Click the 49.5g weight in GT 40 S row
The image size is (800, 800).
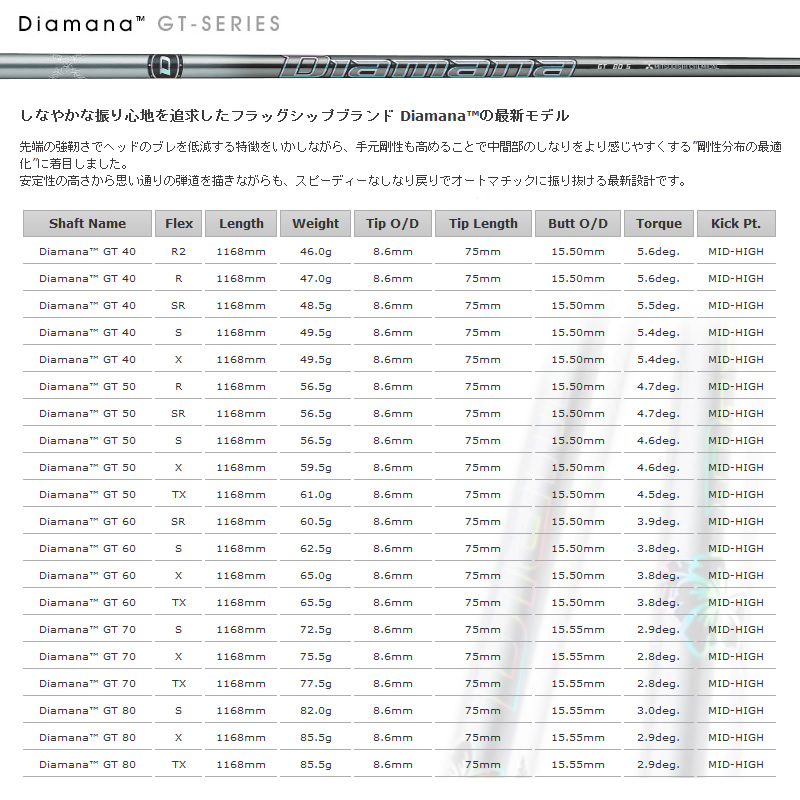coord(316,333)
